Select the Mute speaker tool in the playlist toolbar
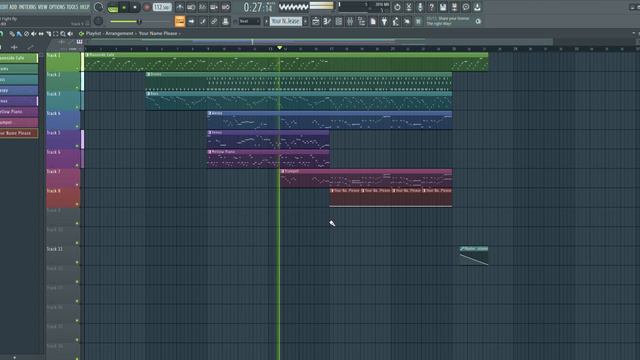The image size is (640, 360). pos(34,34)
